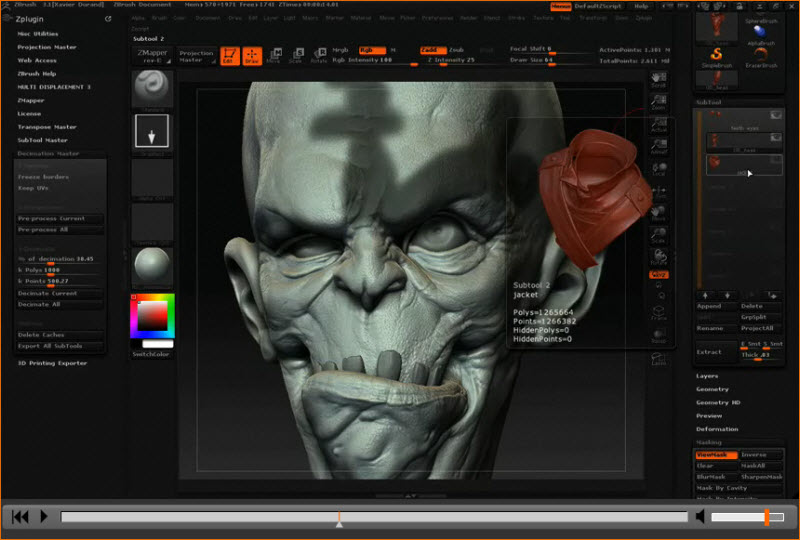Image resolution: width=800 pixels, height=540 pixels.
Task: Open the Transpose Master plugin entry
Action: [x=46, y=127]
